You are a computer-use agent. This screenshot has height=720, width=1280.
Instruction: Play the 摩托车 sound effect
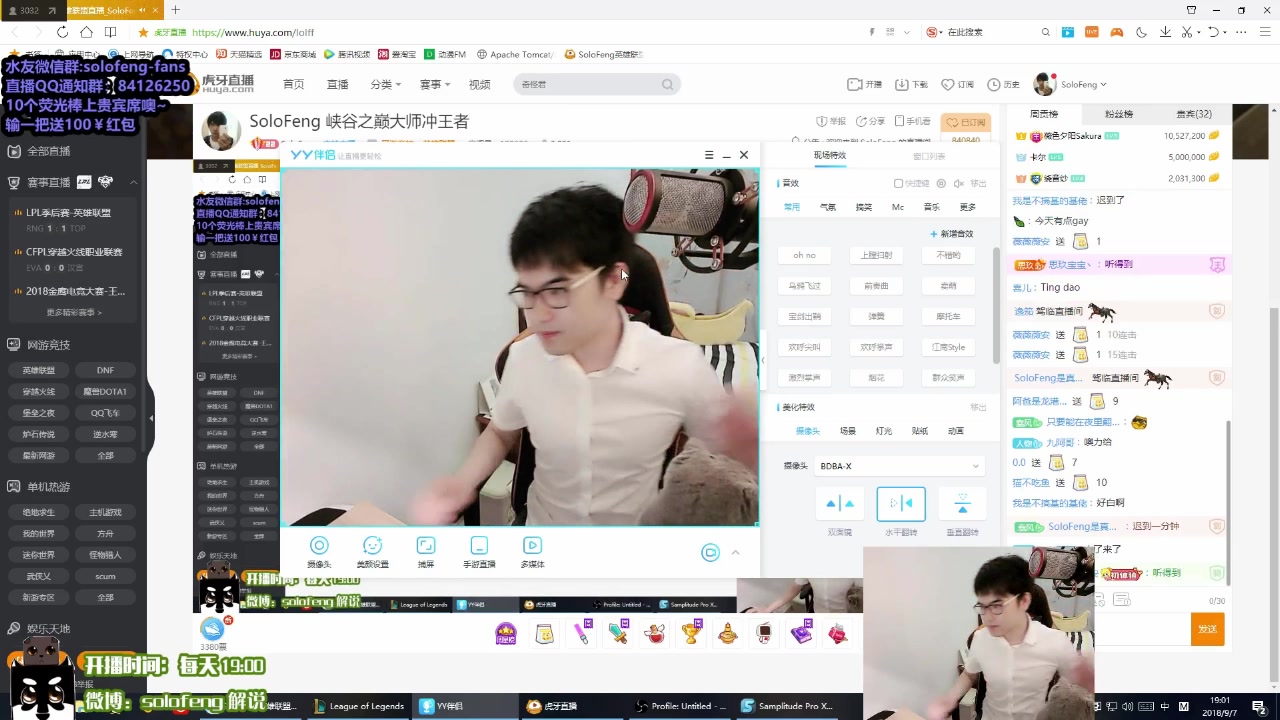pyautogui.click(x=948, y=316)
